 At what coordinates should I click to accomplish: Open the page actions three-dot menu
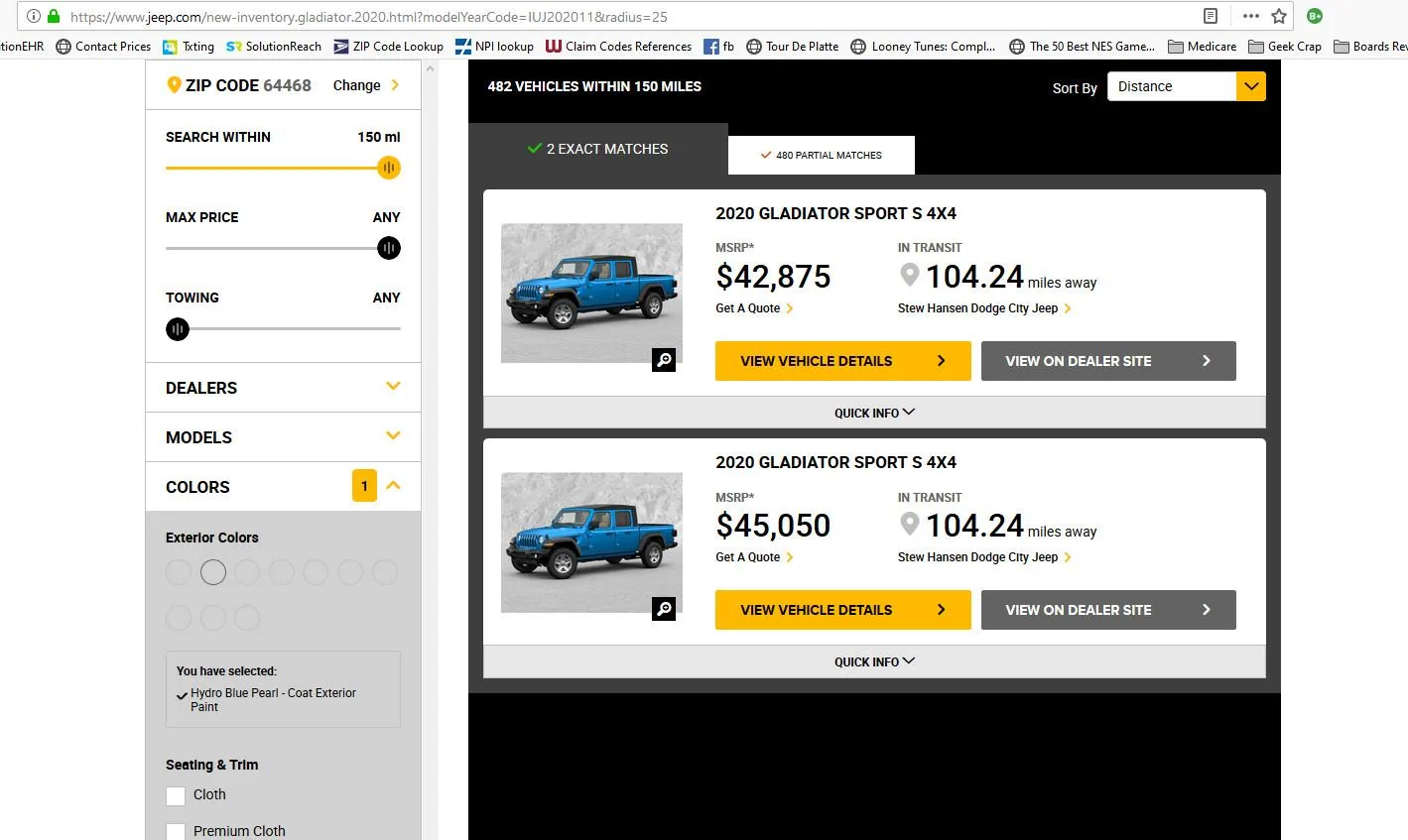pyautogui.click(x=1250, y=16)
